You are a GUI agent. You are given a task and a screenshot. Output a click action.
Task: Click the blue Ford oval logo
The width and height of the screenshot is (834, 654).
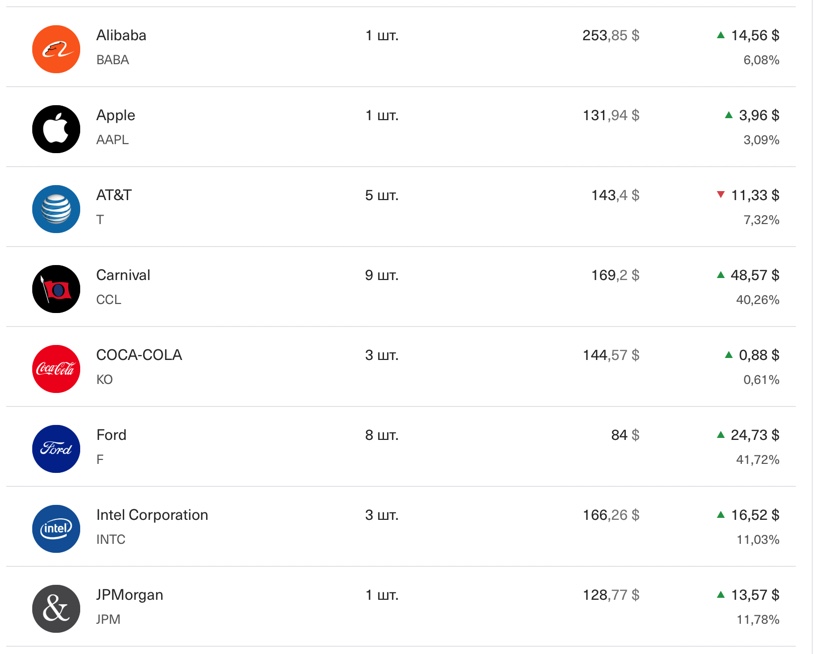coord(56,449)
